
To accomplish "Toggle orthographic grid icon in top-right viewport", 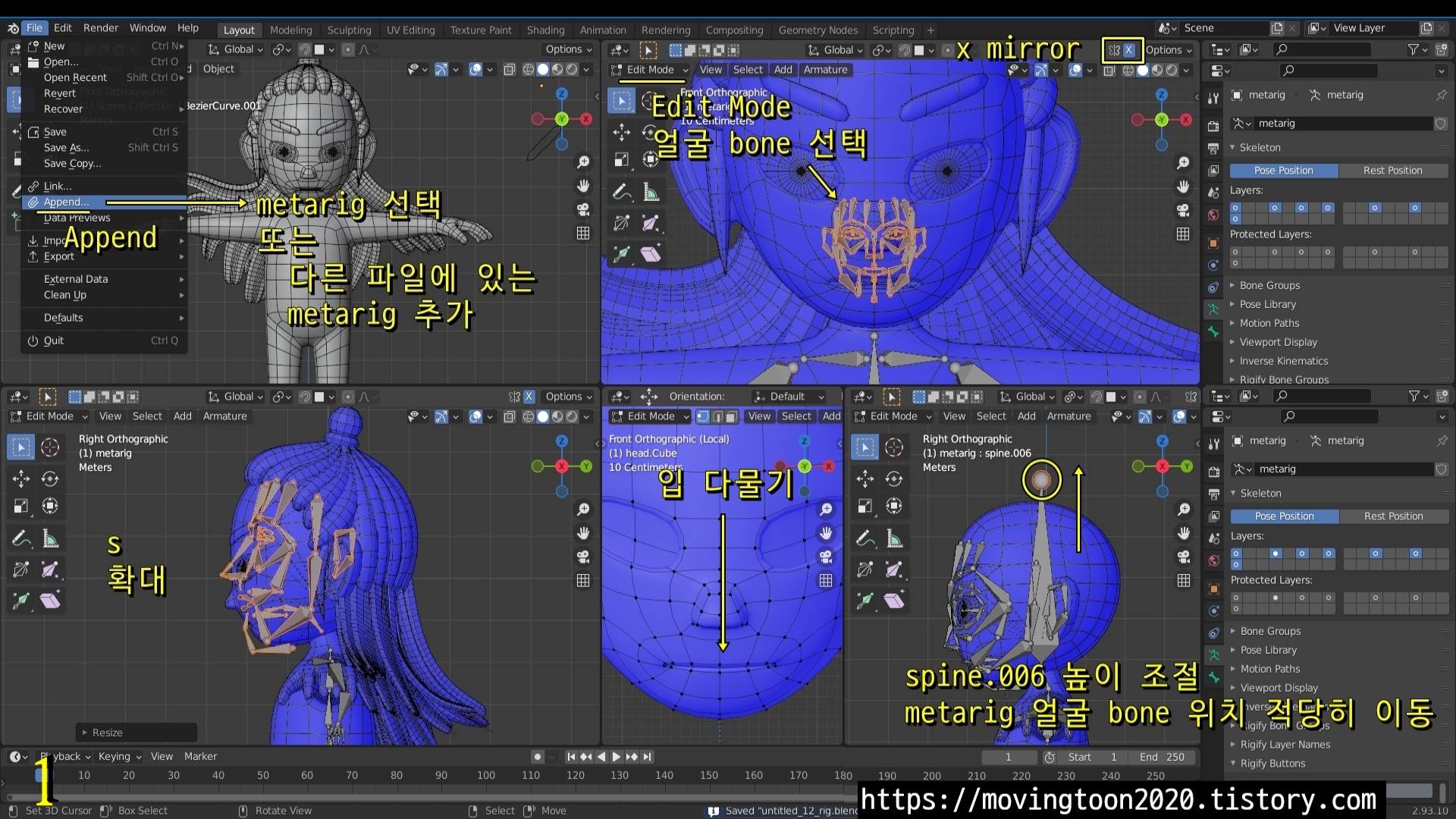I will [1183, 234].
